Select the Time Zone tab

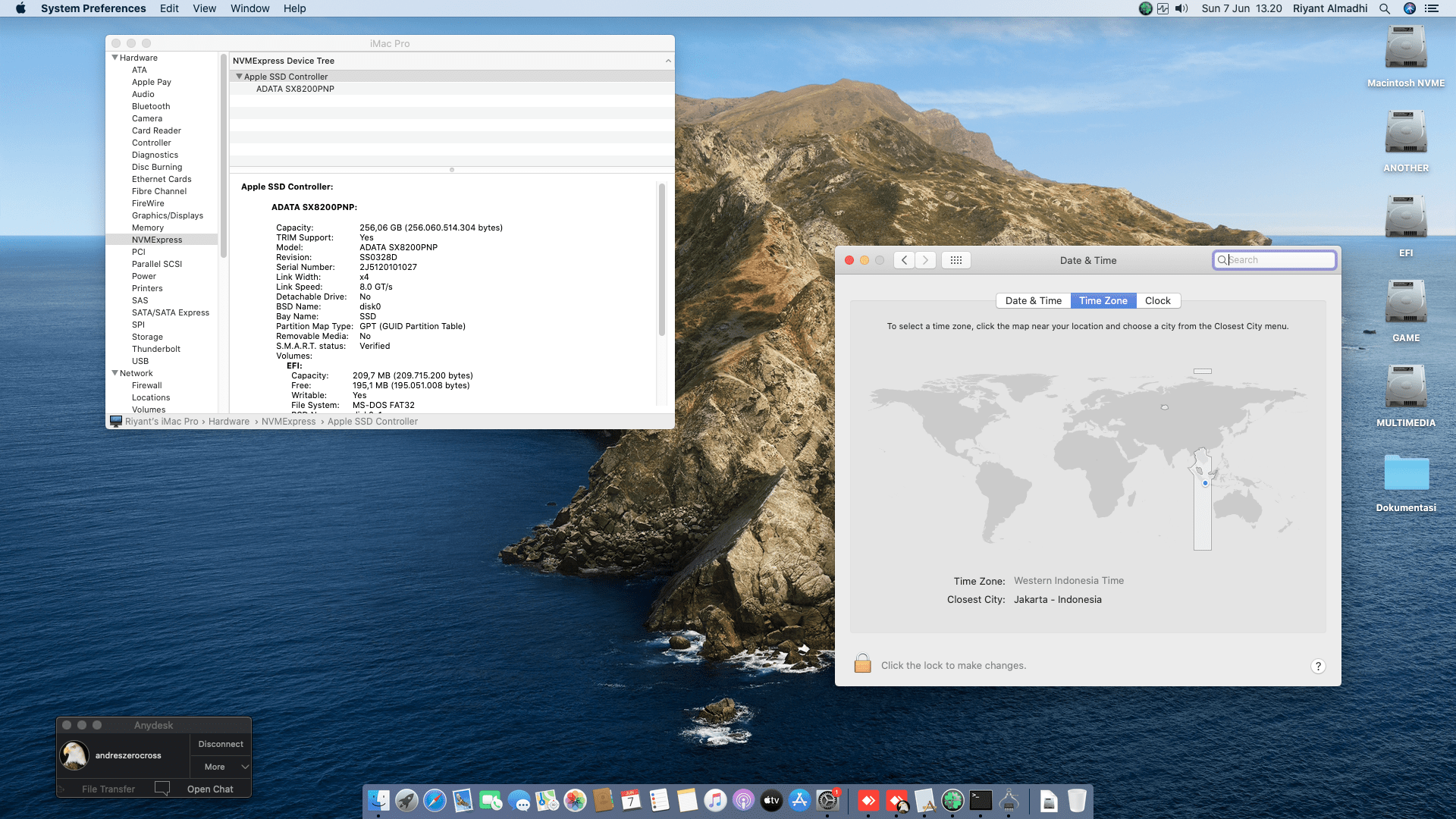pyautogui.click(x=1103, y=301)
